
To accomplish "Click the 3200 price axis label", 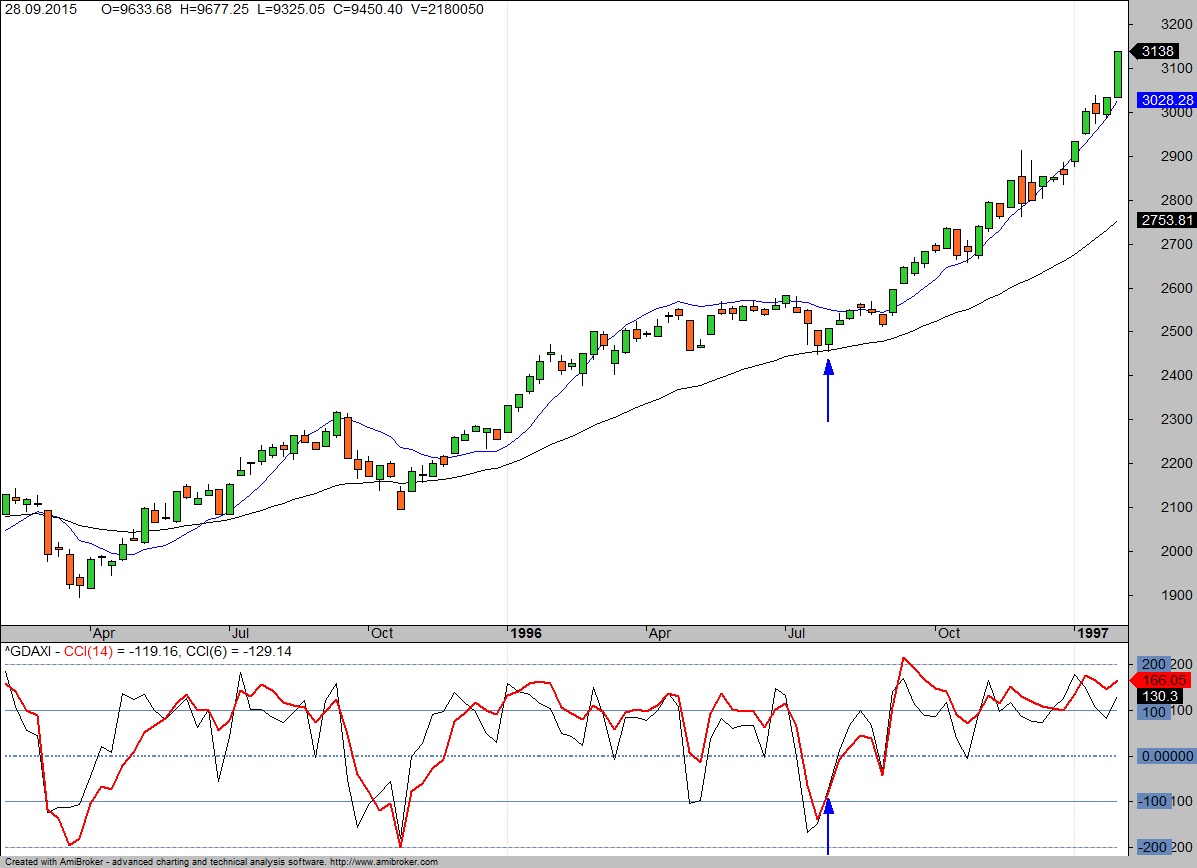I will point(1176,24).
